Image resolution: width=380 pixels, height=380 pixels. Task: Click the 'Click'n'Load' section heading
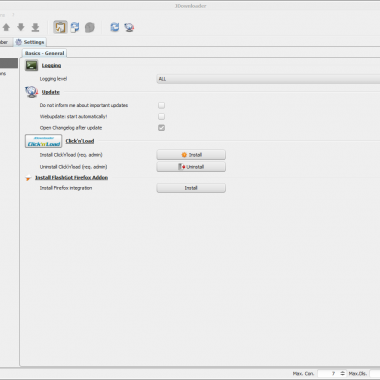coord(80,141)
